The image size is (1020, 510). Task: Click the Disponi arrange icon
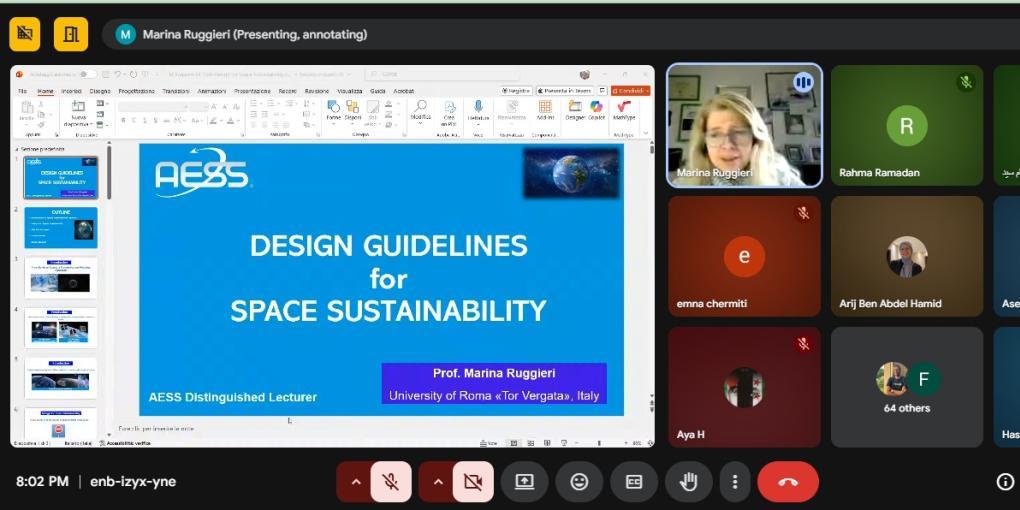click(x=353, y=111)
